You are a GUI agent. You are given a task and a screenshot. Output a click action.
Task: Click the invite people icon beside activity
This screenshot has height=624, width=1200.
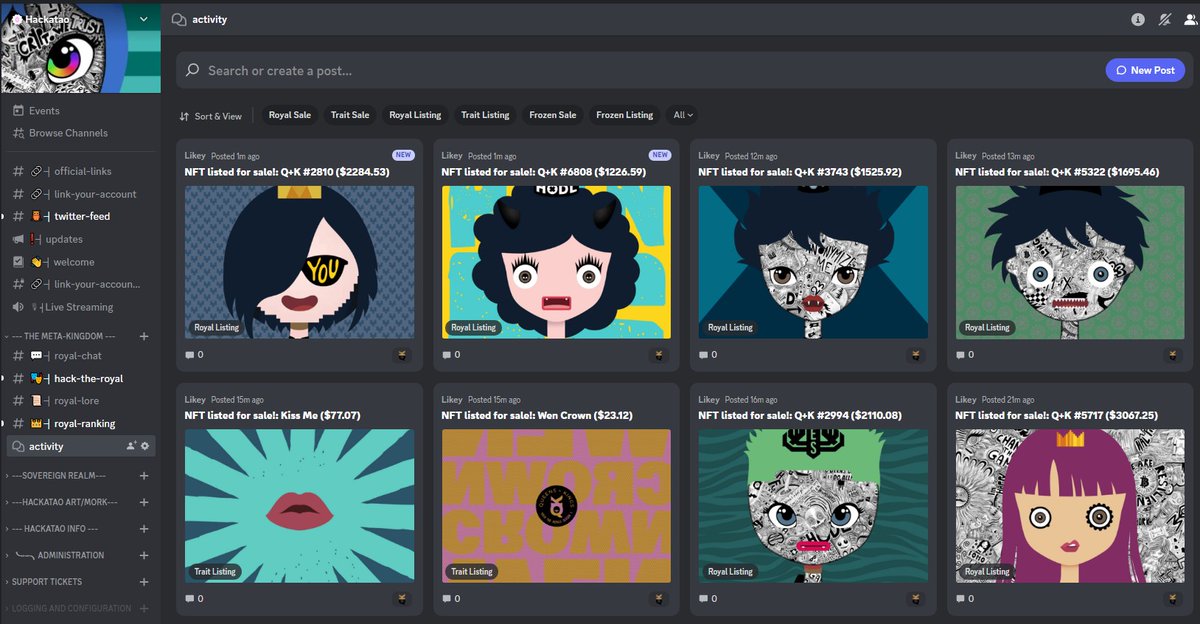pyautogui.click(x=131, y=446)
